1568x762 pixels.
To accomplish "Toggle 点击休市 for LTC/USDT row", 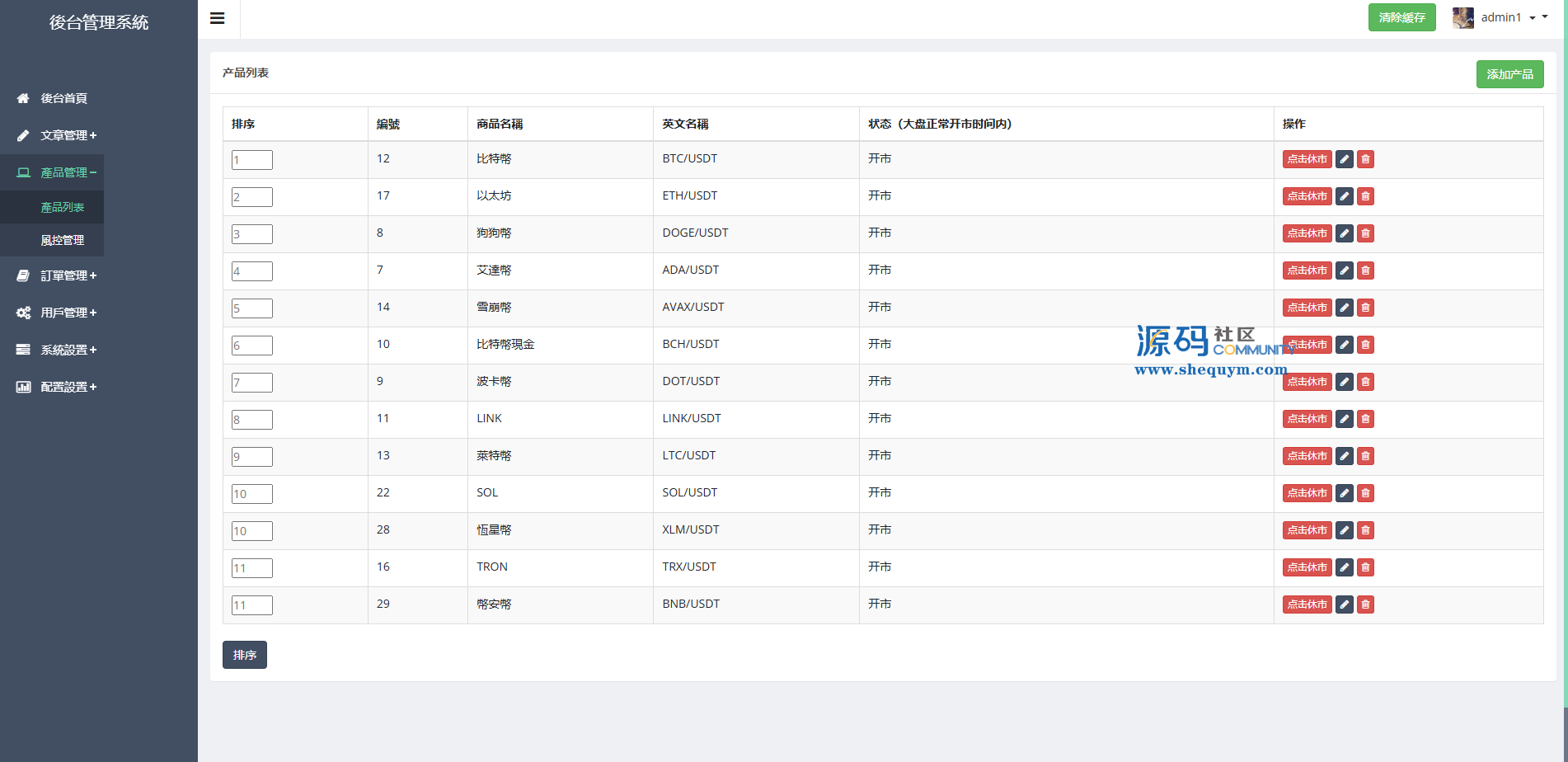I will pos(1307,456).
